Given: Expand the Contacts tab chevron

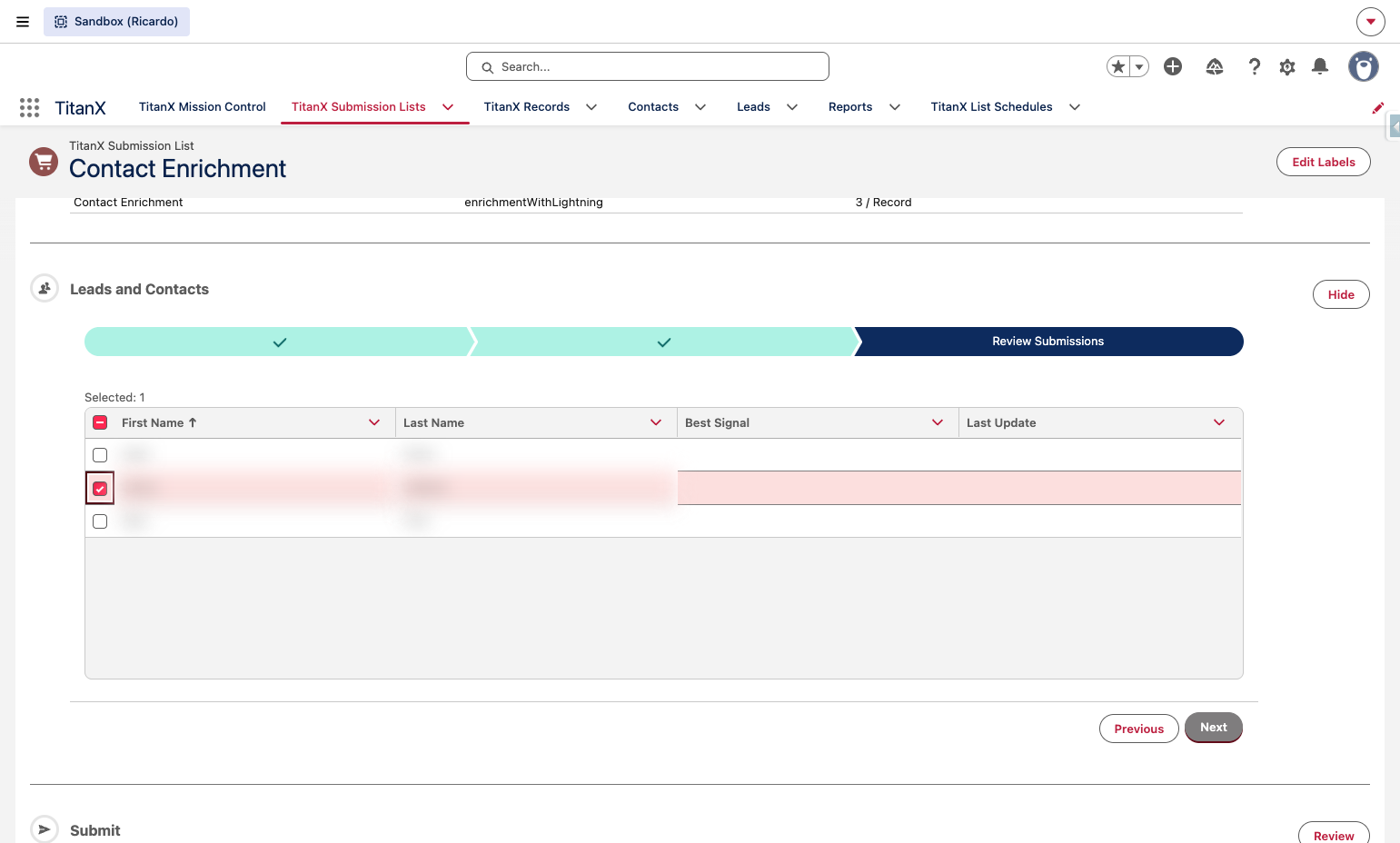Looking at the screenshot, I should pos(700,107).
